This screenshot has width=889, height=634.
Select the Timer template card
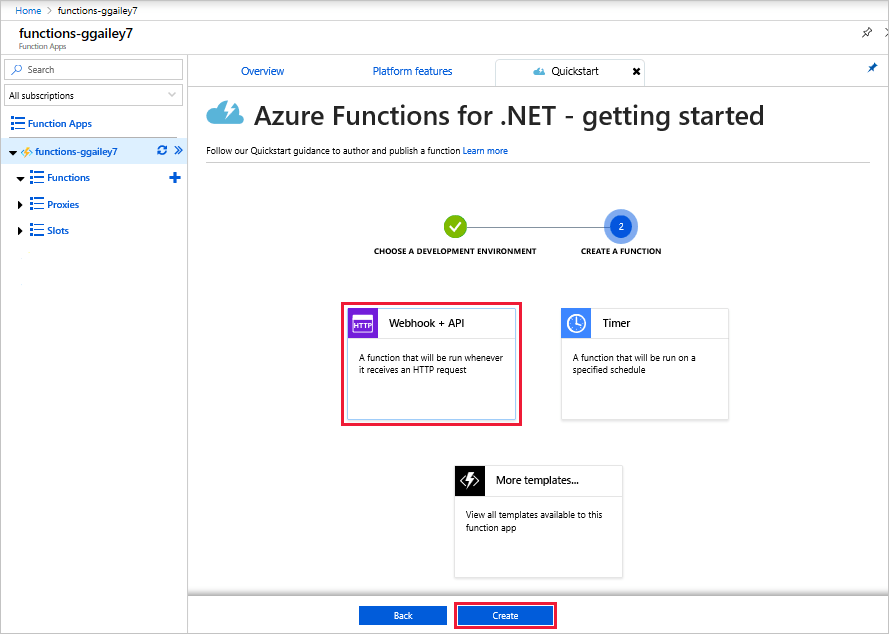coord(645,364)
